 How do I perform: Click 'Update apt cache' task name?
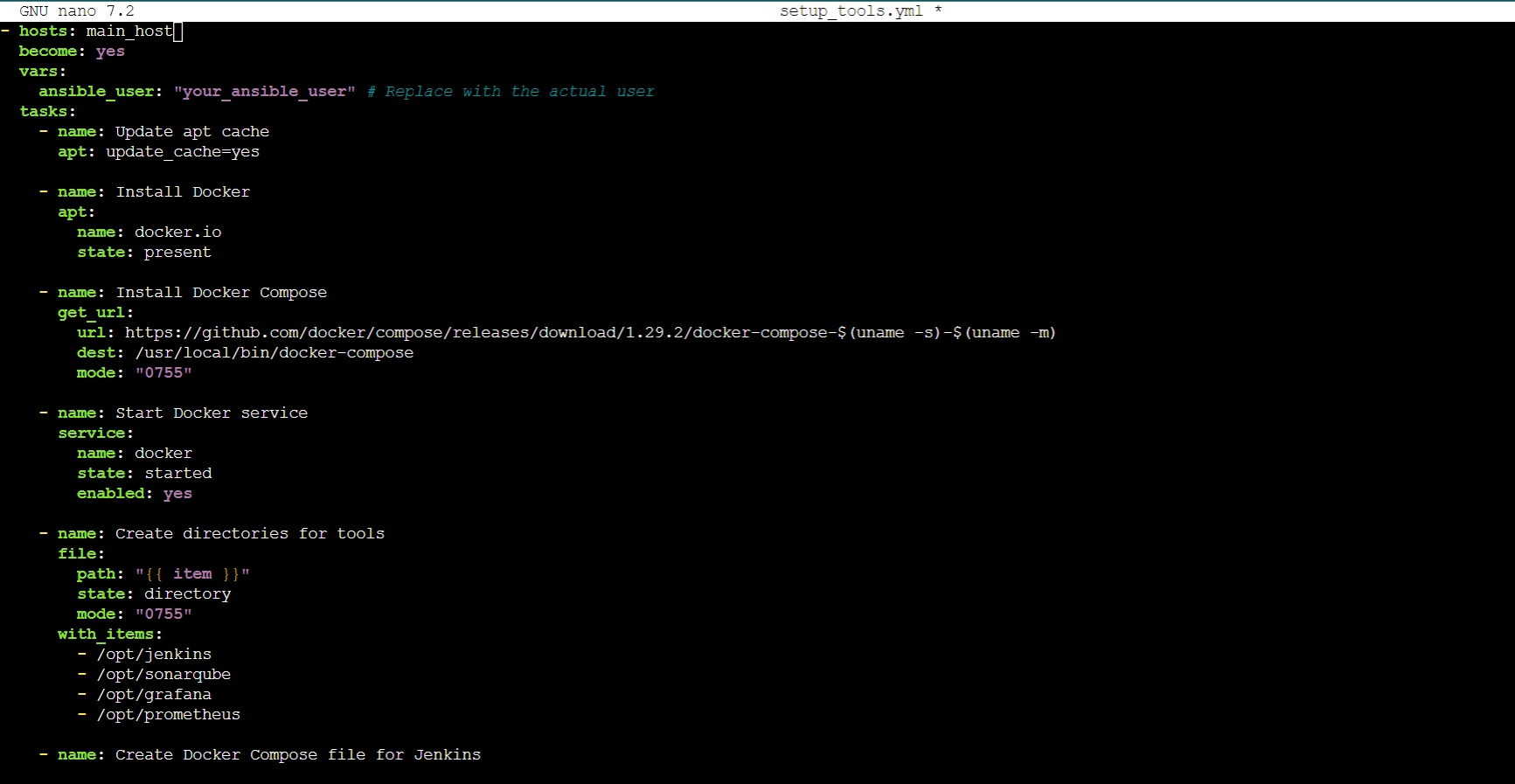click(x=192, y=132)
